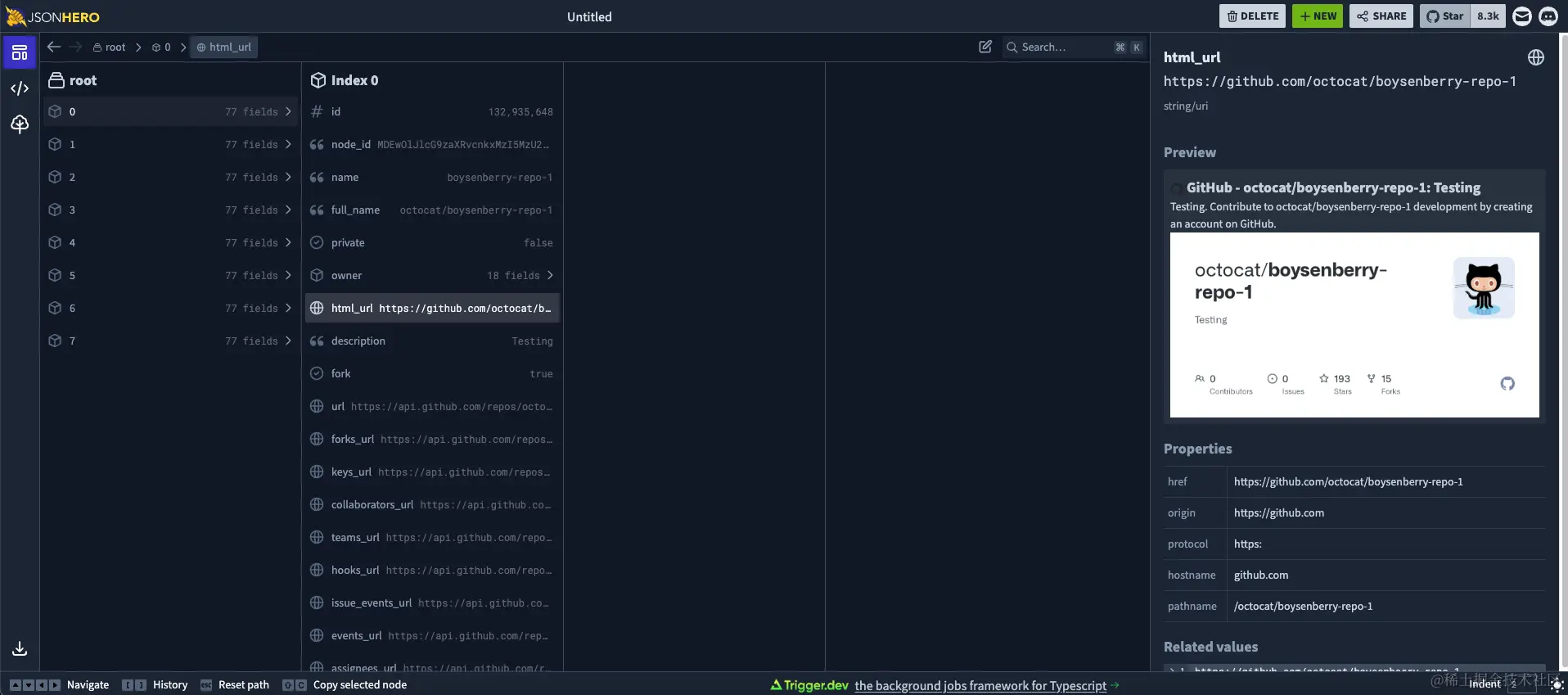Click the octocat avatar in preview
The image size is (1568, 695).
pyautogui.click(x=1484, y=288)
